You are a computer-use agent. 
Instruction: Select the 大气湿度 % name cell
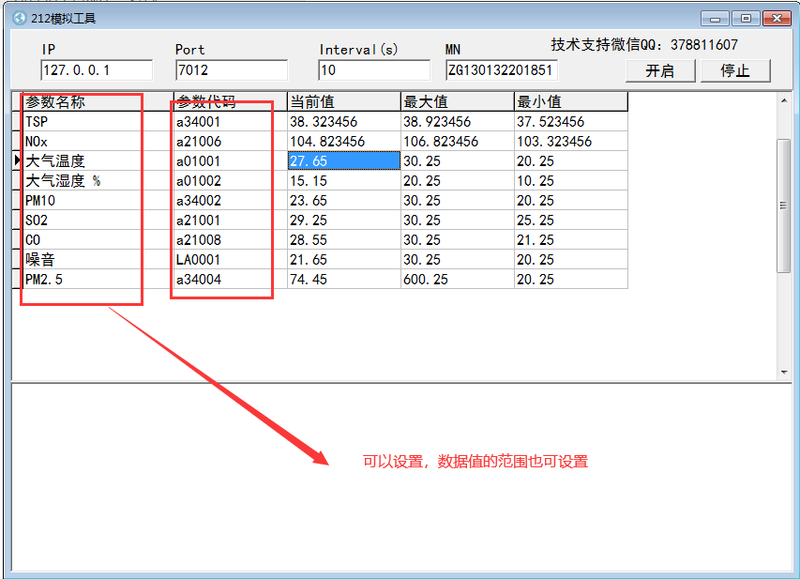pos(98,181)
